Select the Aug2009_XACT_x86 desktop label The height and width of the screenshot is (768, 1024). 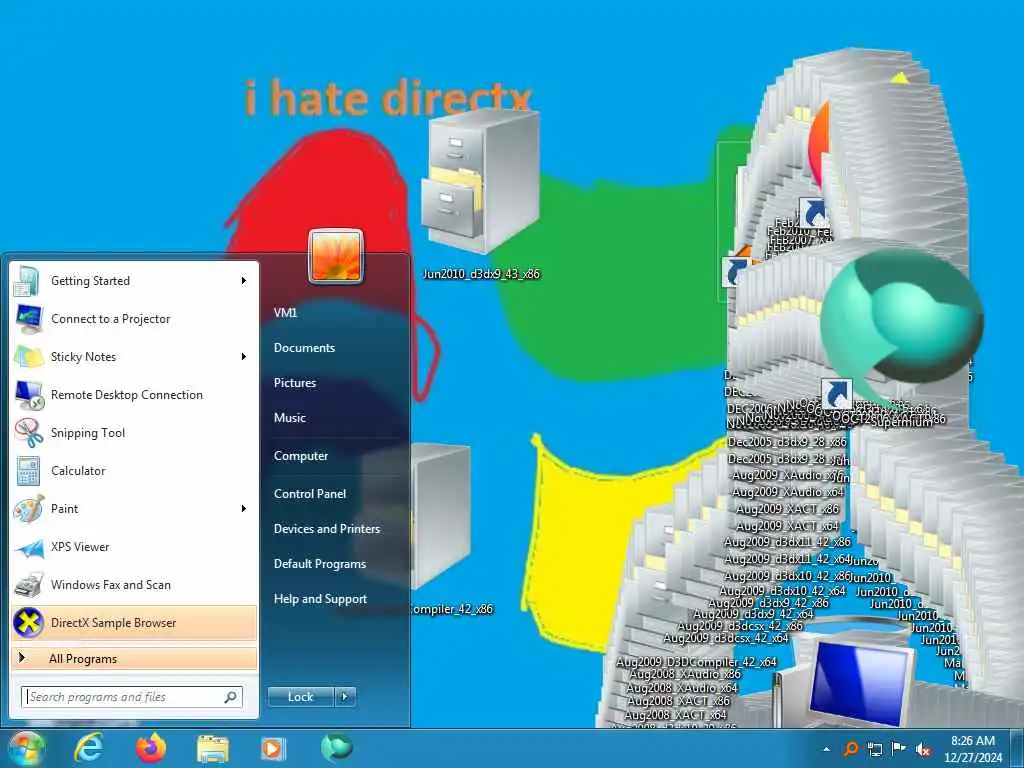tap(788, 509)
